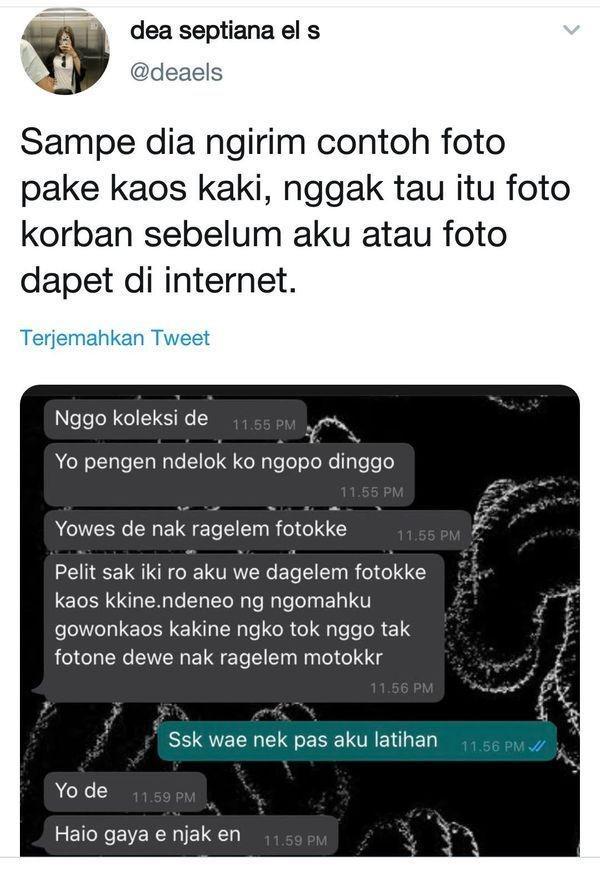Tap the 'Yowes de nak ragelem fotokke' bubble

(257, 530)
